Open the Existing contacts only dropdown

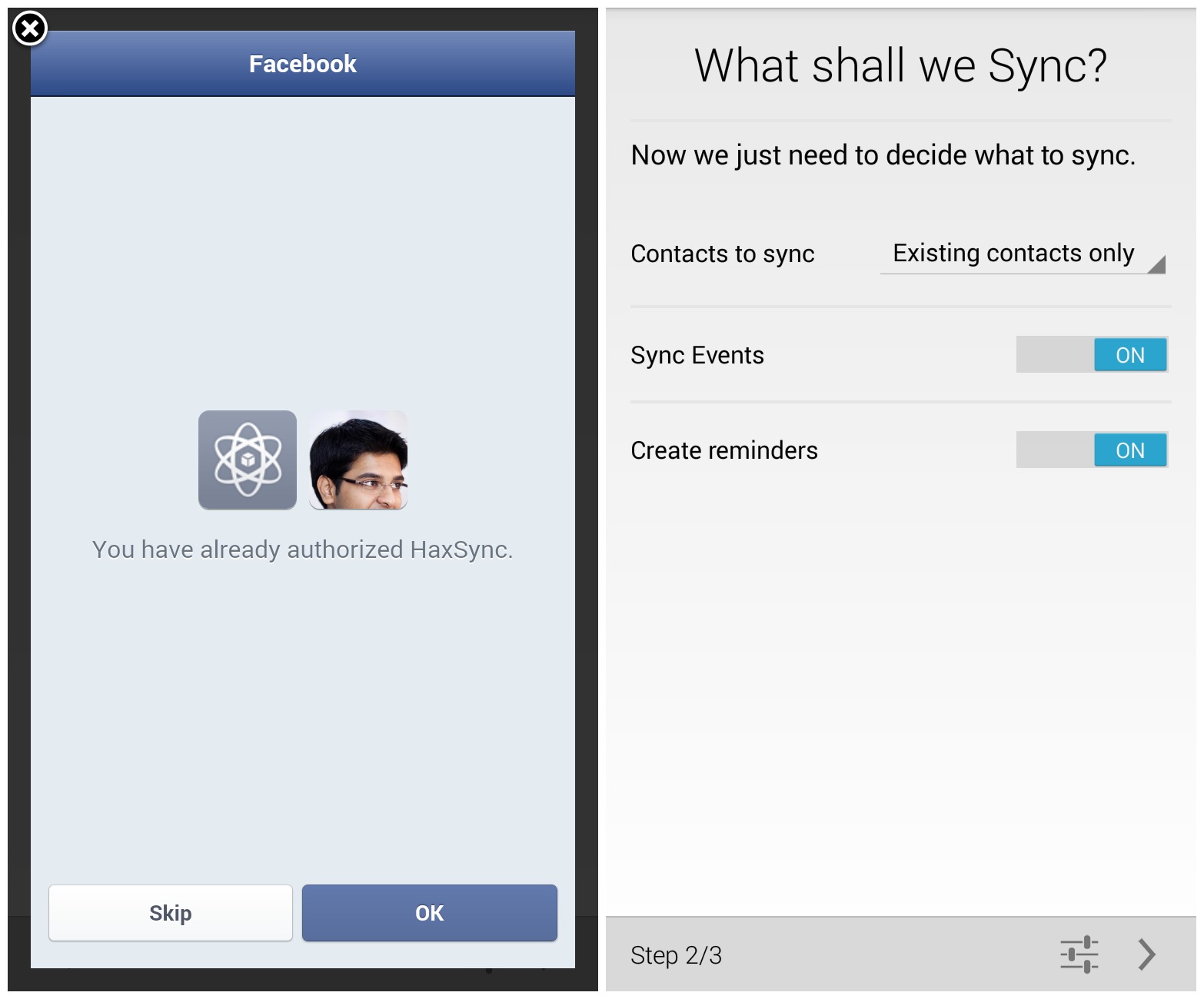[1013, 254]
